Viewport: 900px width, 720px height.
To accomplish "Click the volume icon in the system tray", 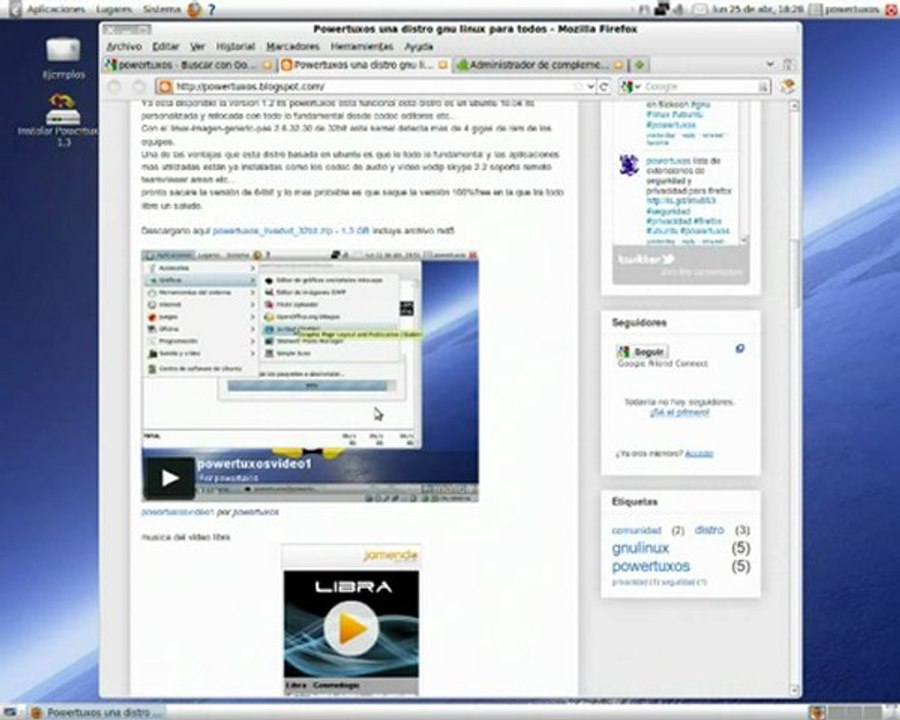I will coord(680,9).
